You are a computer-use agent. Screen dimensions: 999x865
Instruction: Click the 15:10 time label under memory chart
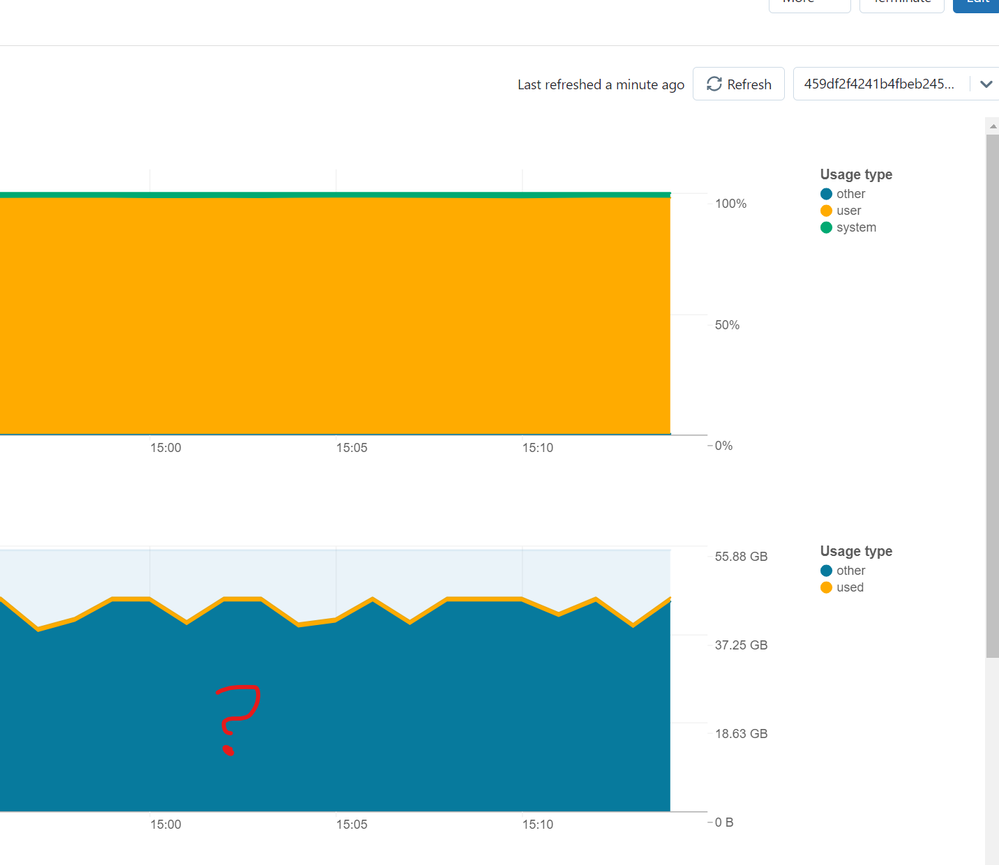[x=538, y=825]
